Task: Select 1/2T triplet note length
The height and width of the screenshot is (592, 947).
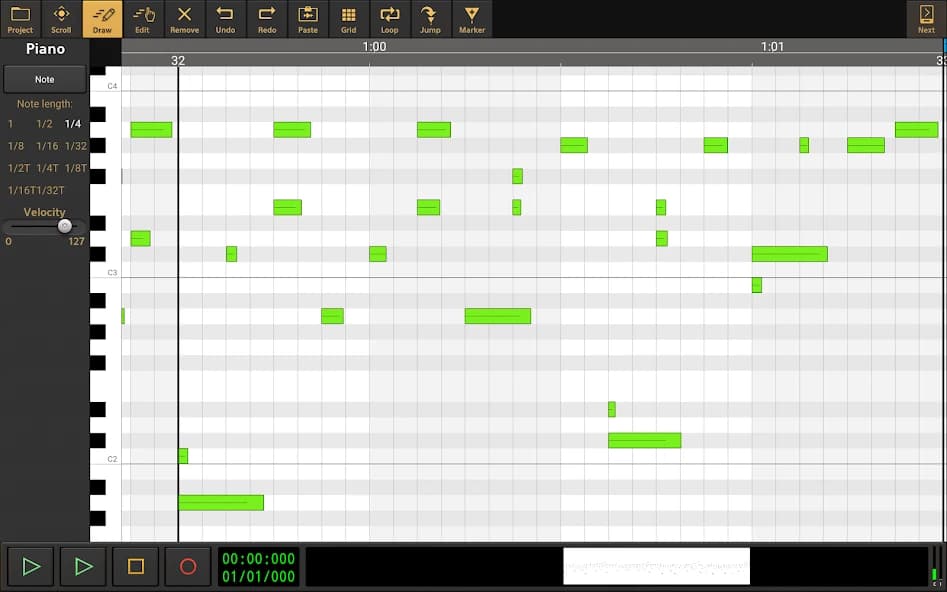Action: coord(17,167)
